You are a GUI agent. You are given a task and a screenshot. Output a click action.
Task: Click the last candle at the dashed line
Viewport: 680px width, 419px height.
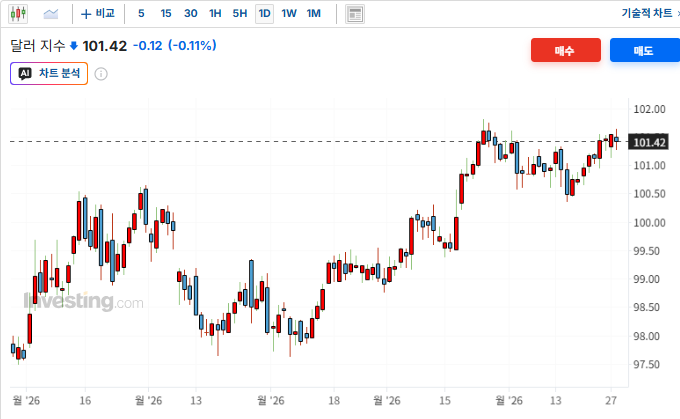click(x=616, y=139)
